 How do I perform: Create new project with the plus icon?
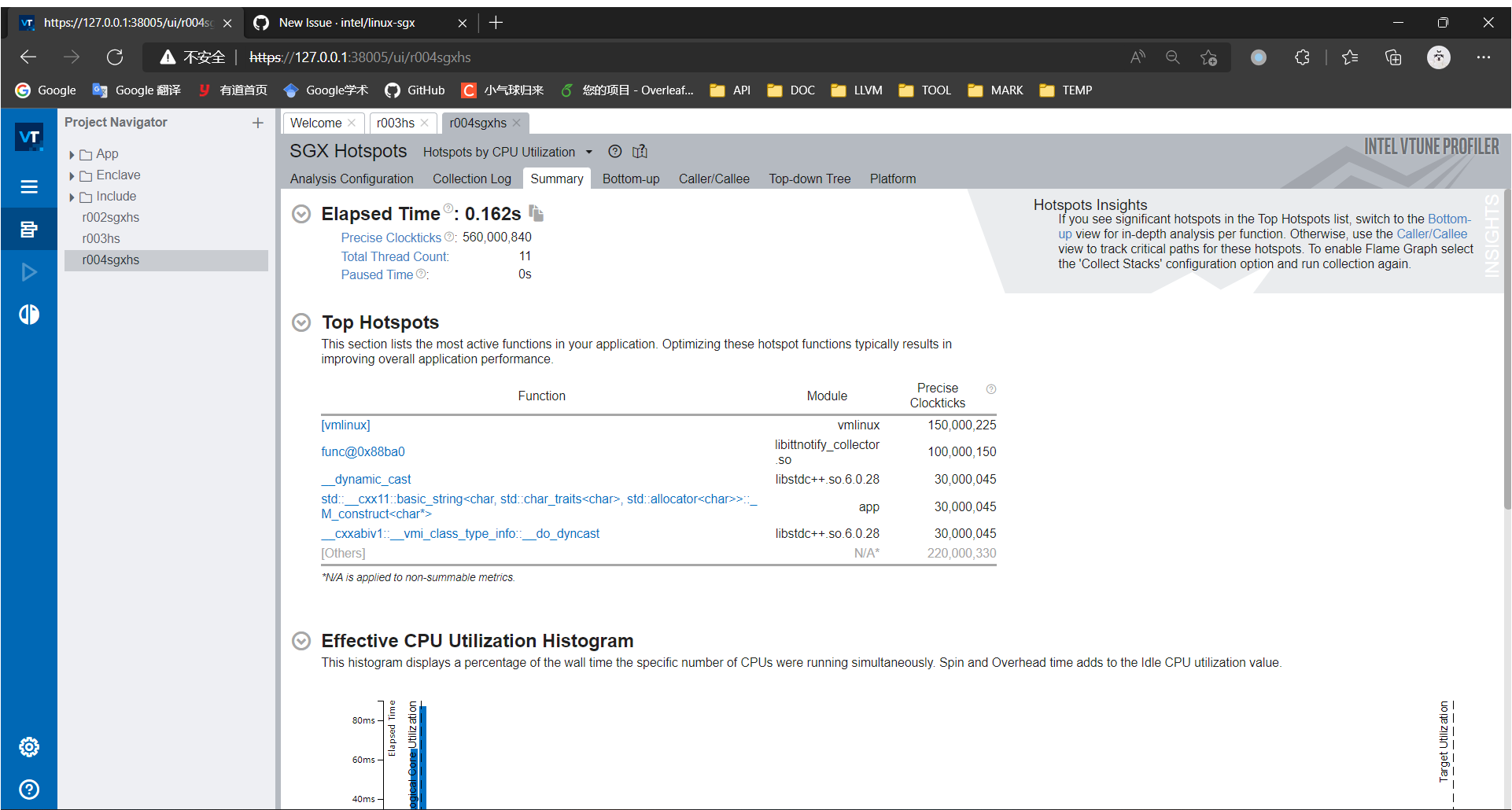[x=257, y=122]
